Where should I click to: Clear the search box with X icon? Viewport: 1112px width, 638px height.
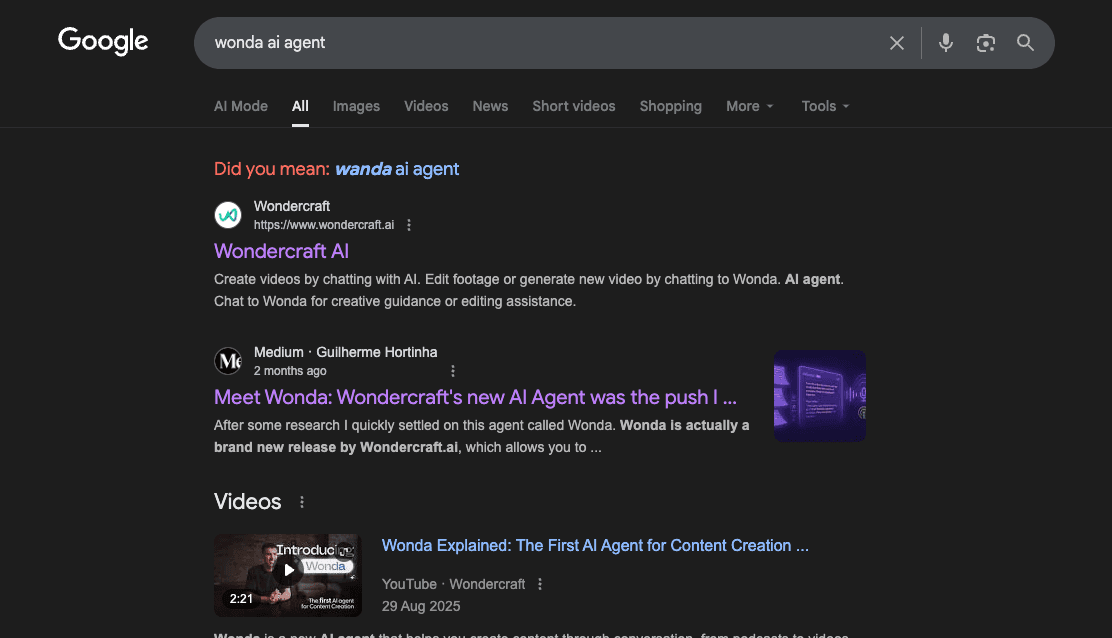tap(896, 43)
